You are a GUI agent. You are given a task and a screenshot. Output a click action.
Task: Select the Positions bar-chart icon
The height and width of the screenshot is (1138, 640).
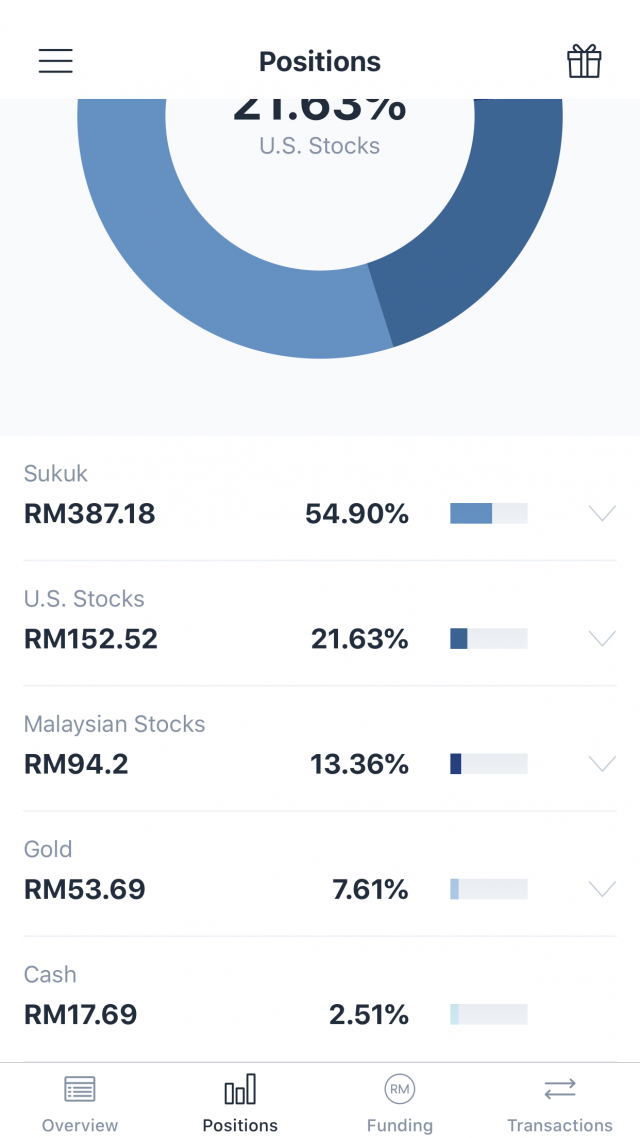[240, 1088]
